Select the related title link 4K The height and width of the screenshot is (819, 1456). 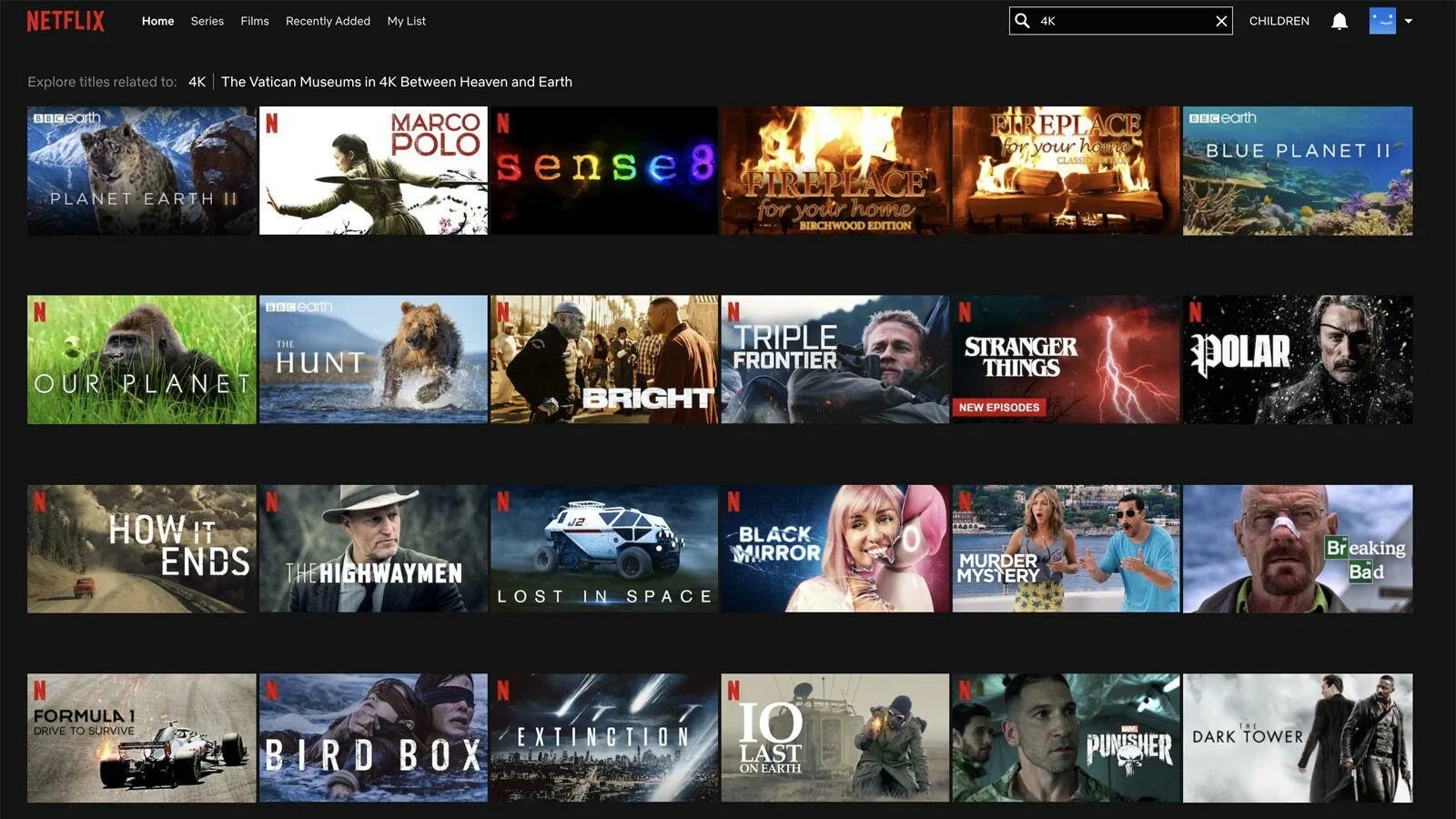coord(197,82)
